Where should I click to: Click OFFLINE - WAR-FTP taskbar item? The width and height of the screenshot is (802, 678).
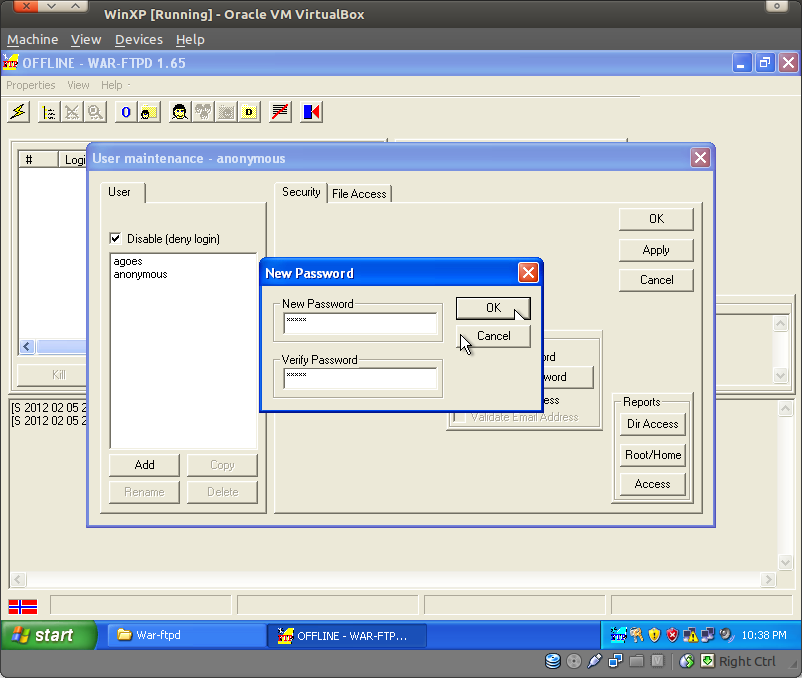pos(347,636)
